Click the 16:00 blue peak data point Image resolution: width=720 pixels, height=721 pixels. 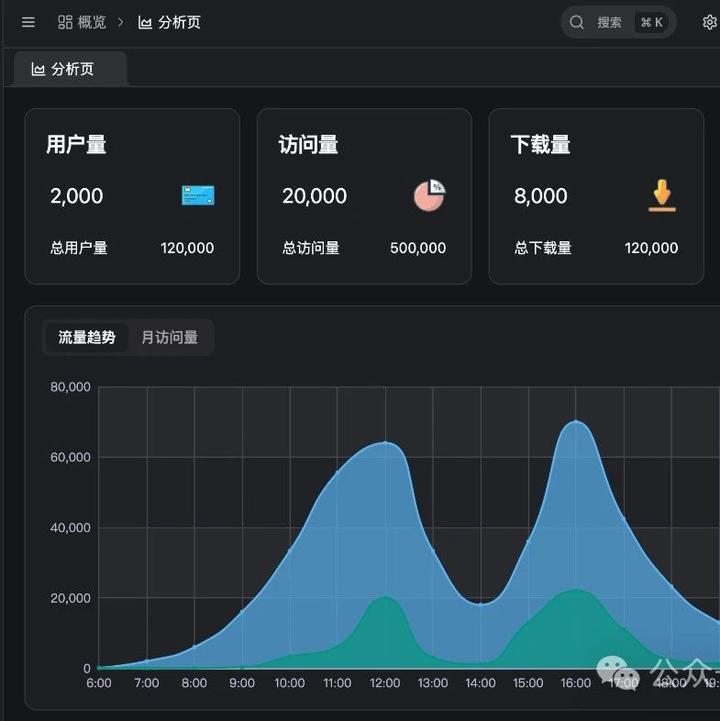(576, 421)
